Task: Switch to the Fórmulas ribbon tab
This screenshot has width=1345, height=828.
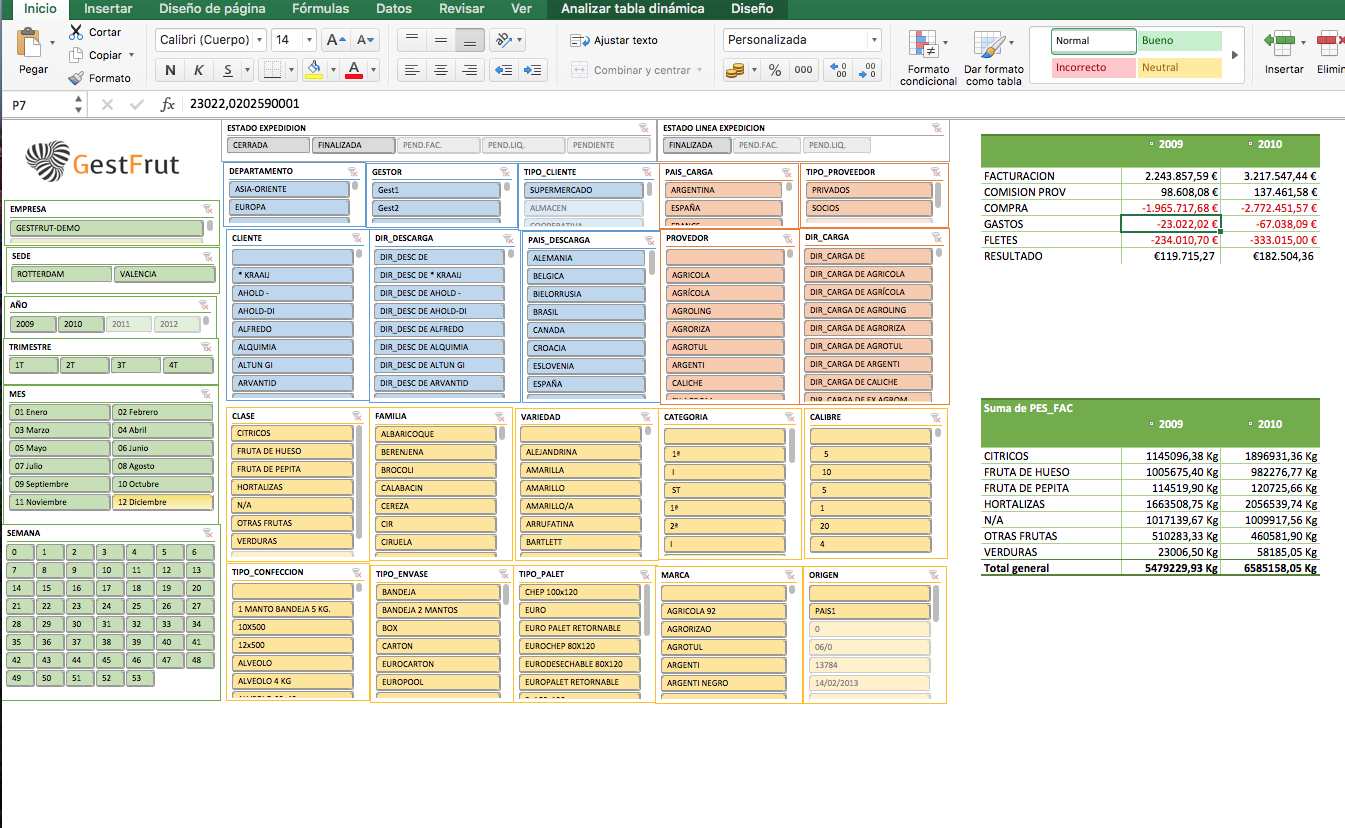Action: [320, 9]
